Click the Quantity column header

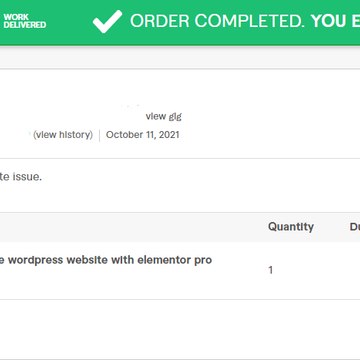(291, 227)
